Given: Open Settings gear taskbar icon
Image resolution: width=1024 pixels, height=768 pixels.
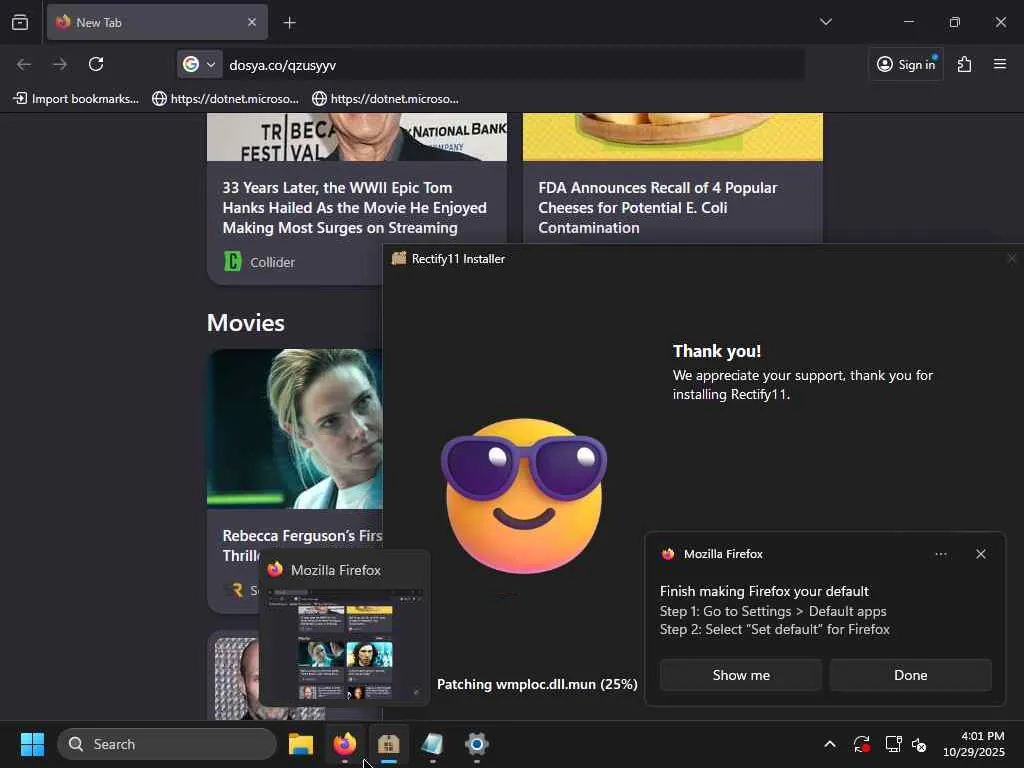Looking at the screenshot, I should [477, 744].
